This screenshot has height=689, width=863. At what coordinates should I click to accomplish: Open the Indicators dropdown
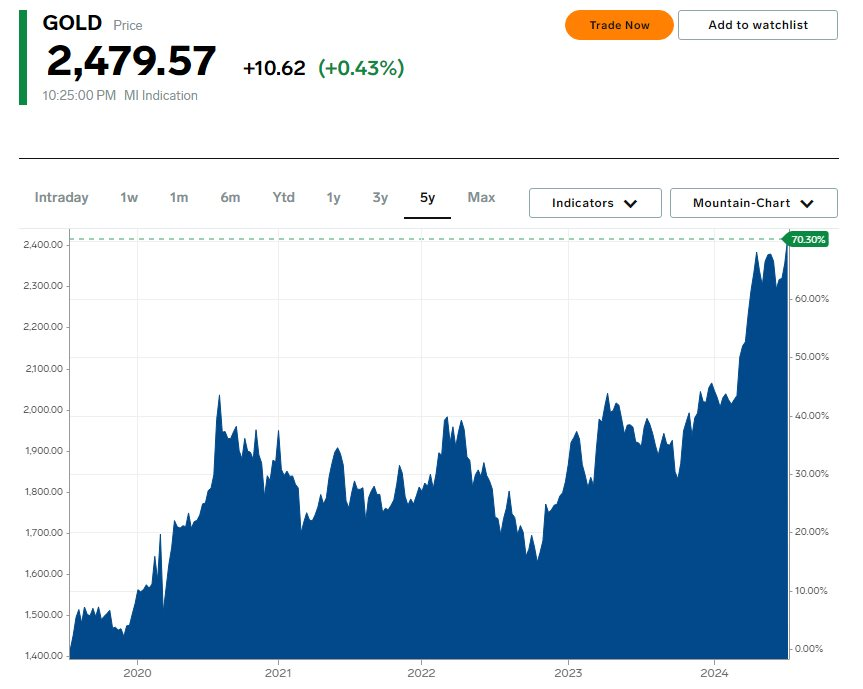coord(595,203)
